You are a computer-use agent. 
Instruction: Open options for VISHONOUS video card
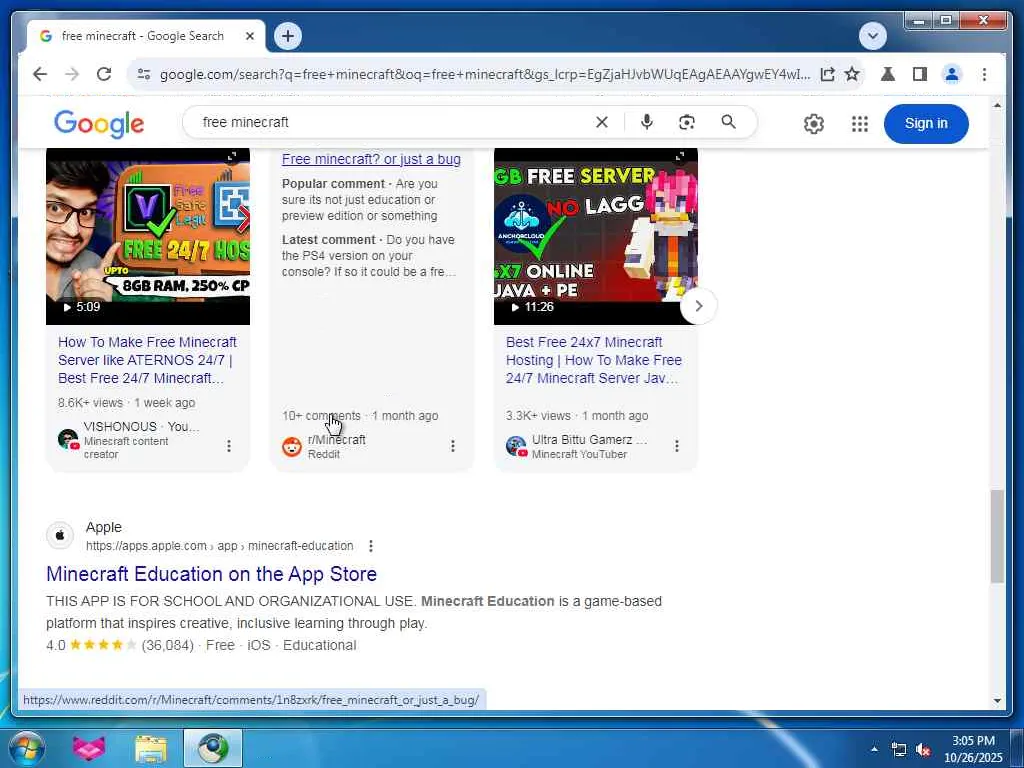coord(229,446)
